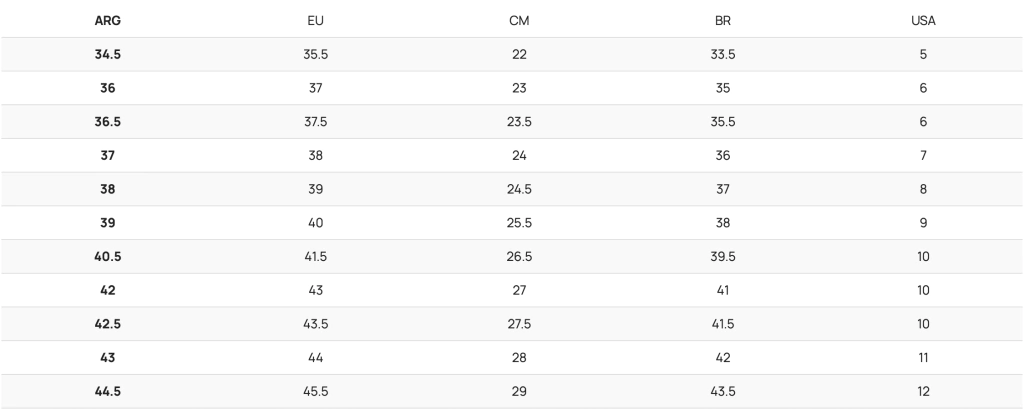1024x409 pixels.
Task: Select the BR 38 cell
Action: 722,223
